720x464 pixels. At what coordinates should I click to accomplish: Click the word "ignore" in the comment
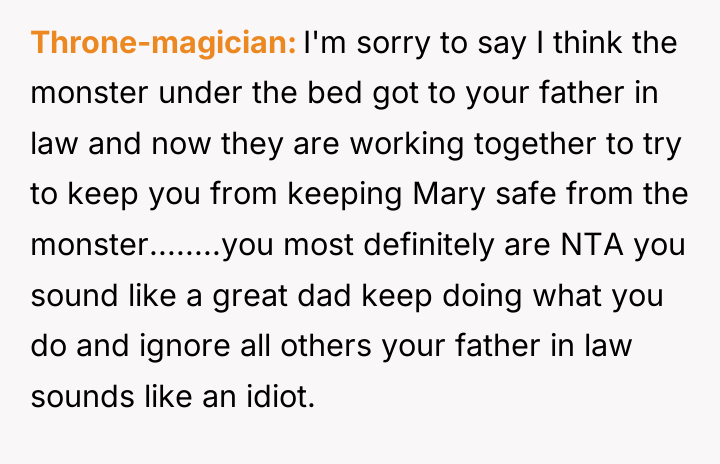coord(185,347)
